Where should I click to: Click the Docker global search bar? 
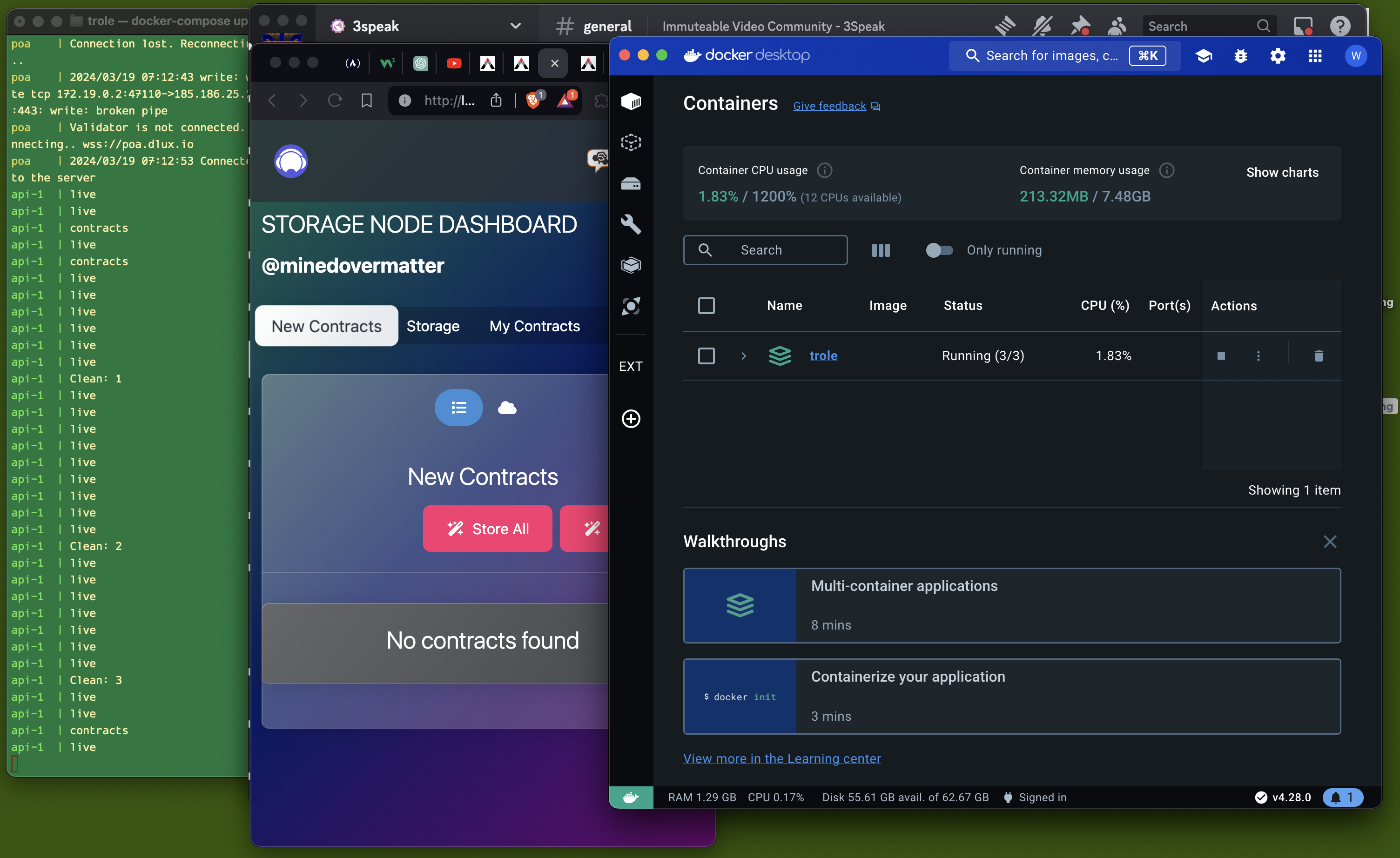1064,56
